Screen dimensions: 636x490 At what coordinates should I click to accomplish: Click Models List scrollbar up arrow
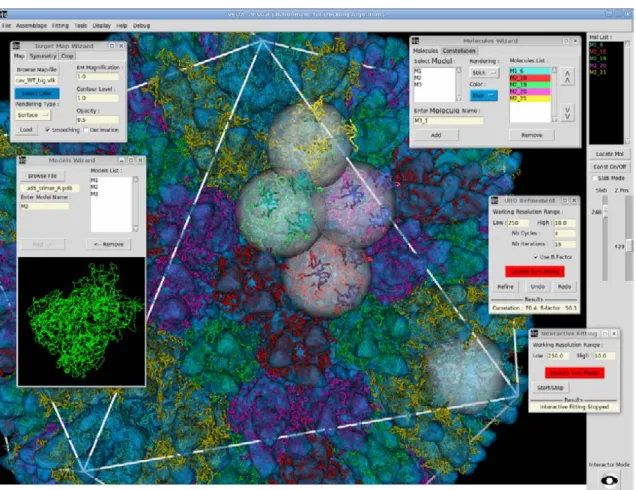(135, 179)
